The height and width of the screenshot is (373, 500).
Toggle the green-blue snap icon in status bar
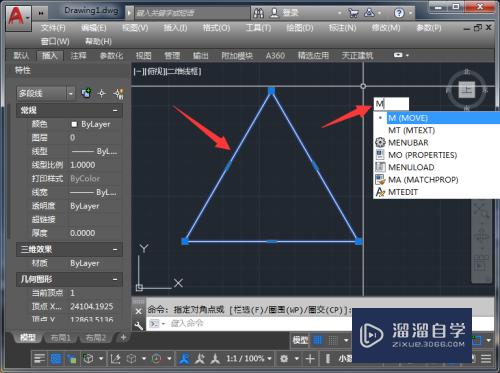[71, 359]
